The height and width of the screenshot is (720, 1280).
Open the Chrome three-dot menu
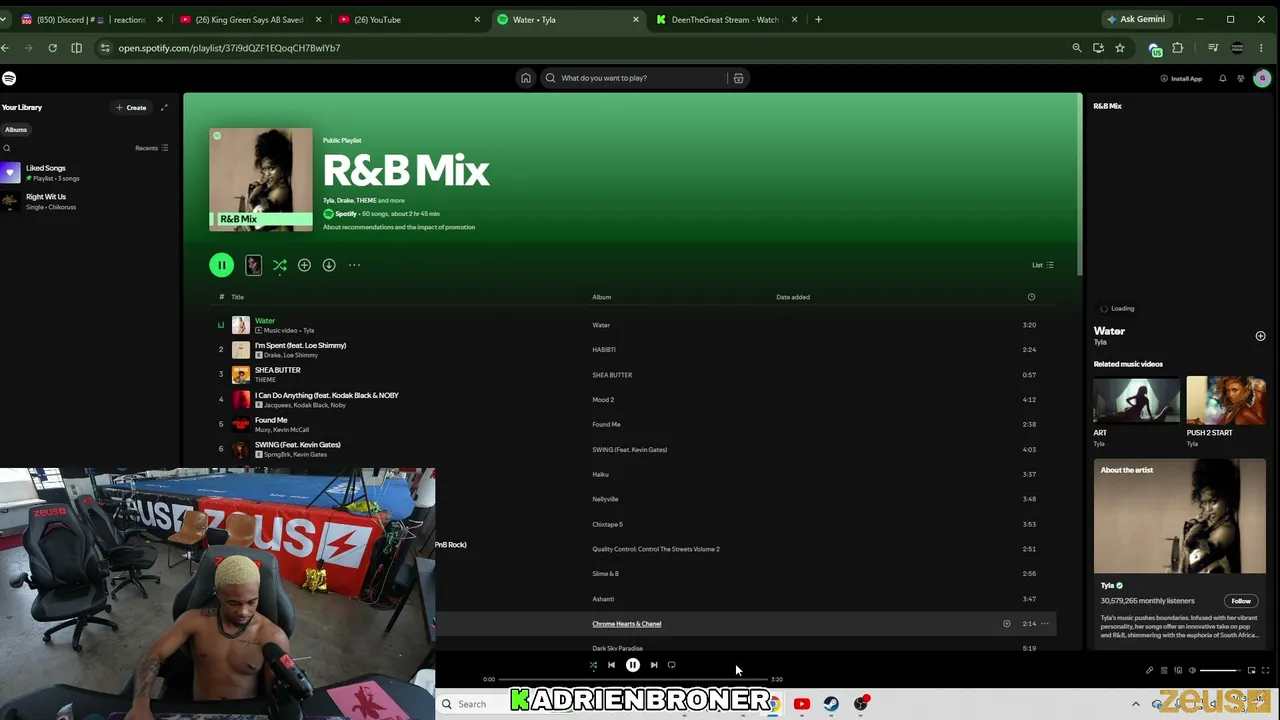pyautogui.click(x=1262, y=48)
